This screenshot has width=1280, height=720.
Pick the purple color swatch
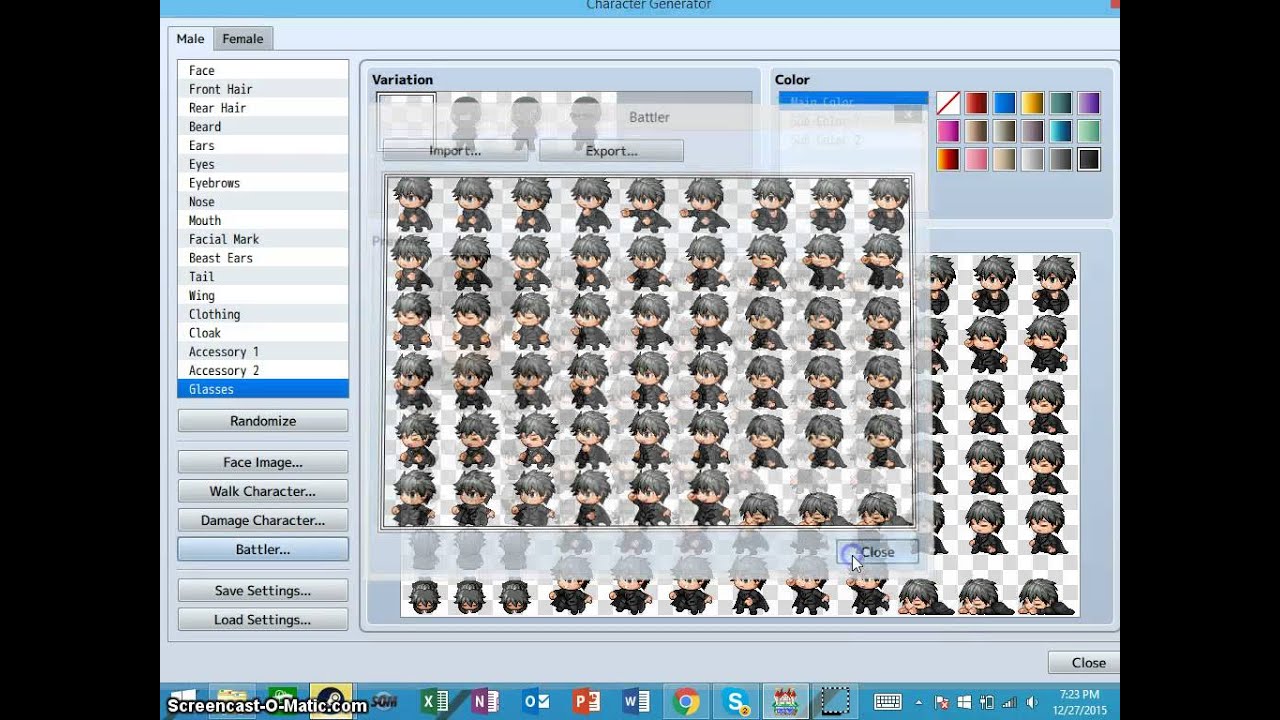(x=1089, y=103)
